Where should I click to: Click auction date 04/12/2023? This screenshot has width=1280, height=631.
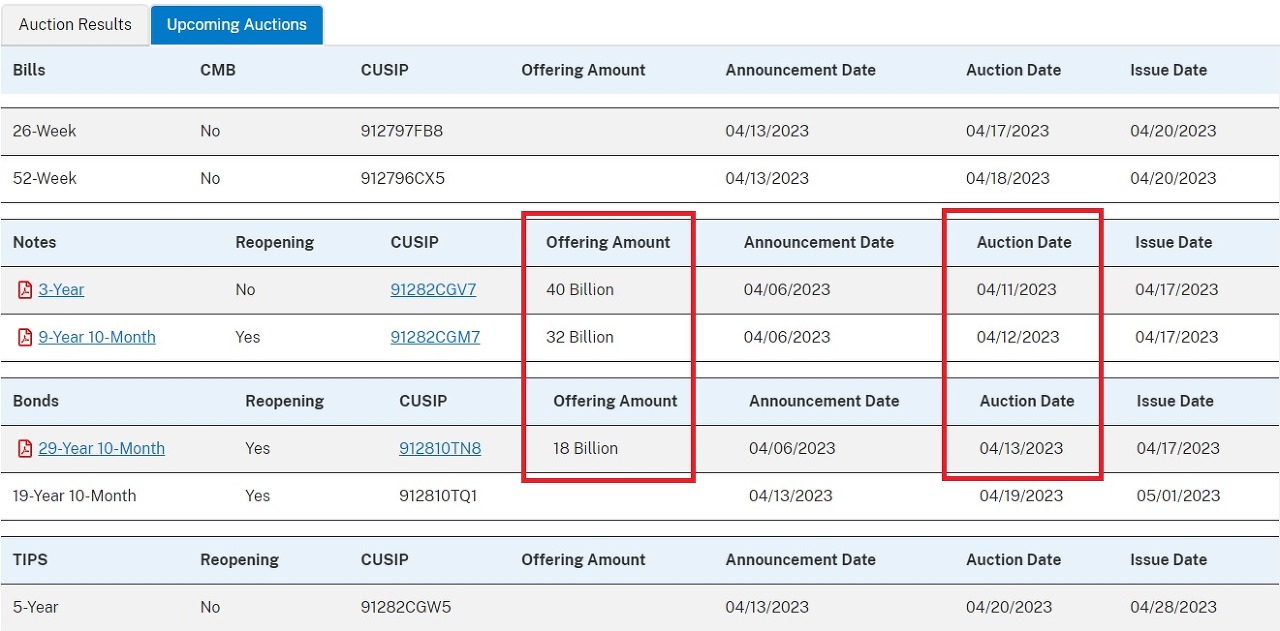1018,337
